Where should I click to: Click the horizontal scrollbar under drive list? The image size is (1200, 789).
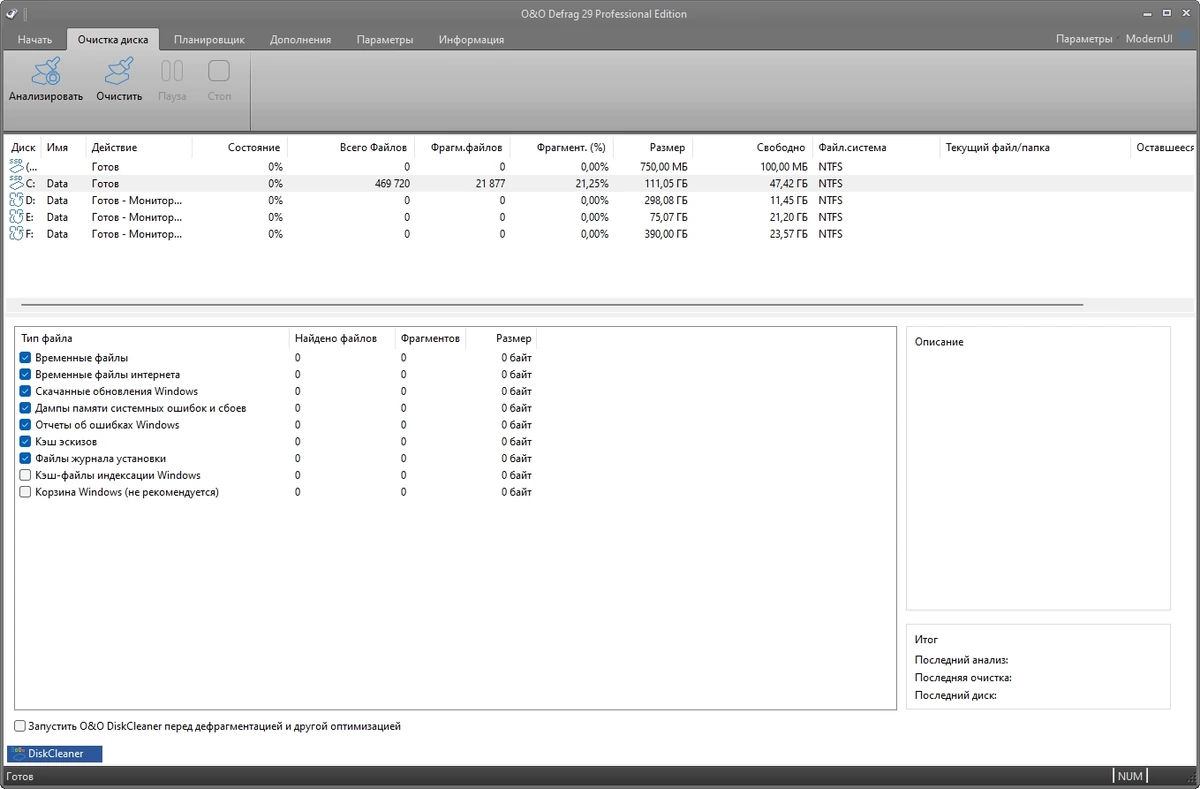tap(551, 303)
